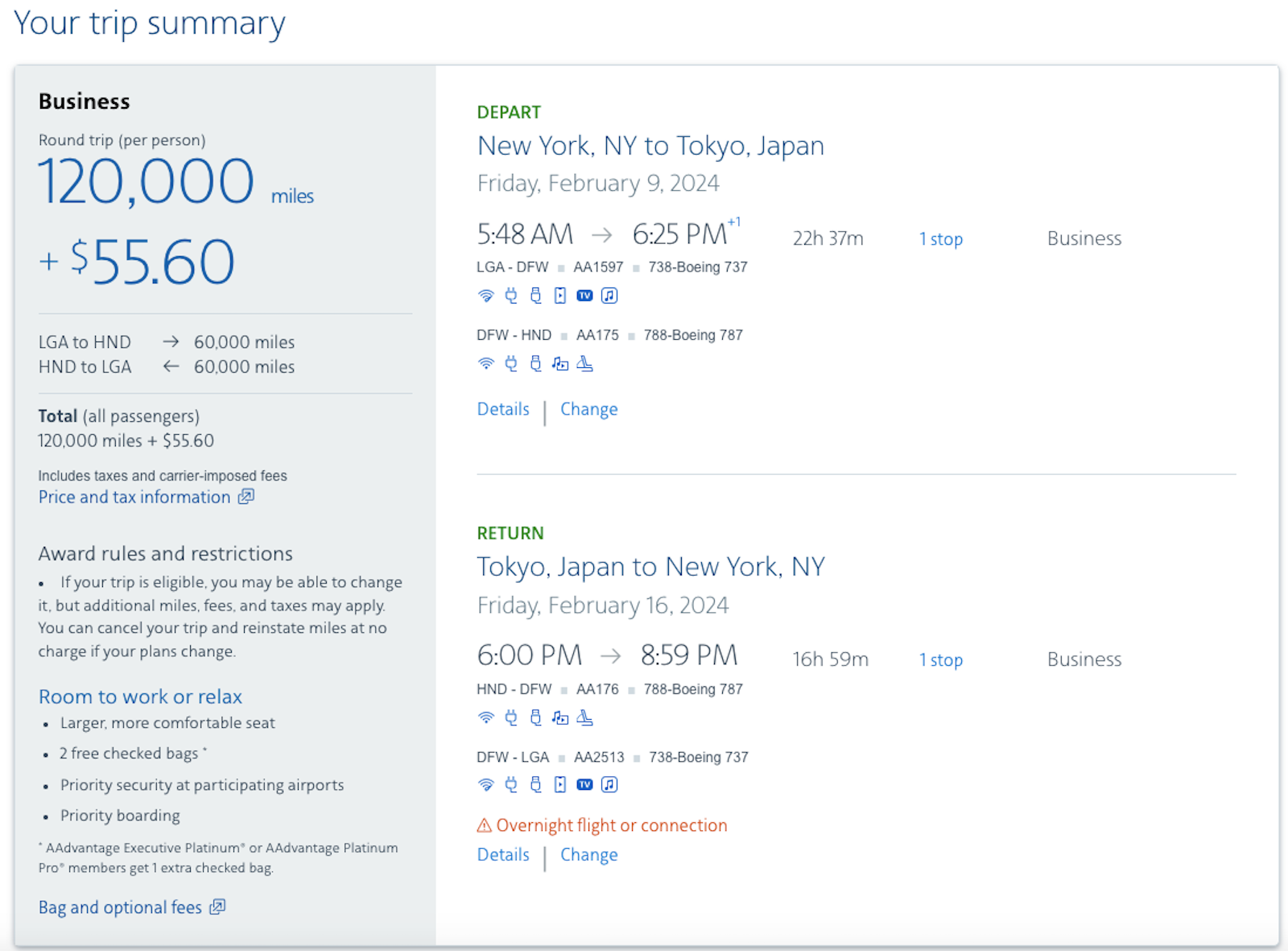The width and height of the screenshot is (1288, 951).
Task: Click the Wi-Fi icon for flight AA176
Action: (485, 717)
